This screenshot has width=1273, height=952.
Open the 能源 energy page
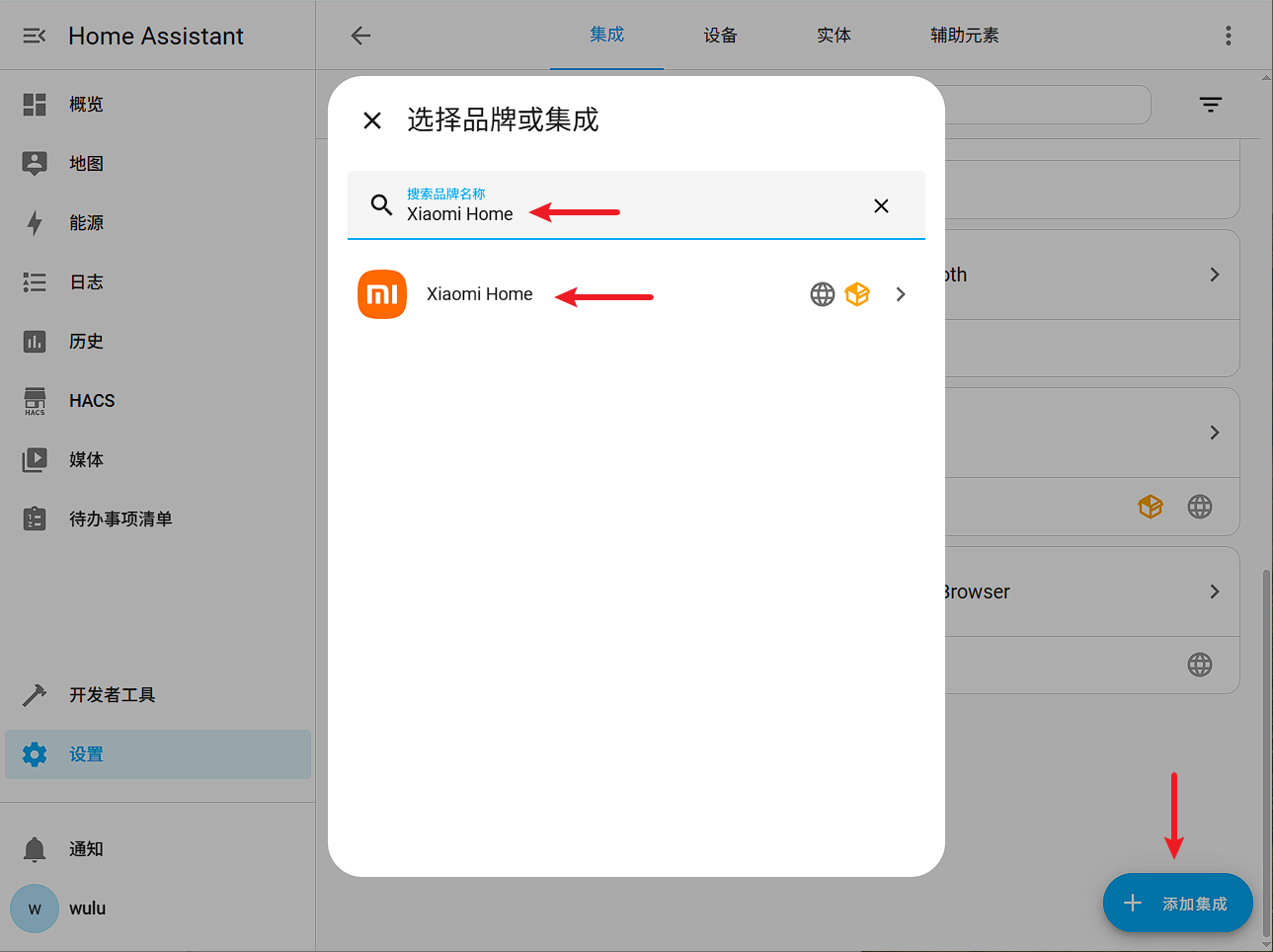click(x=158, y=222)
